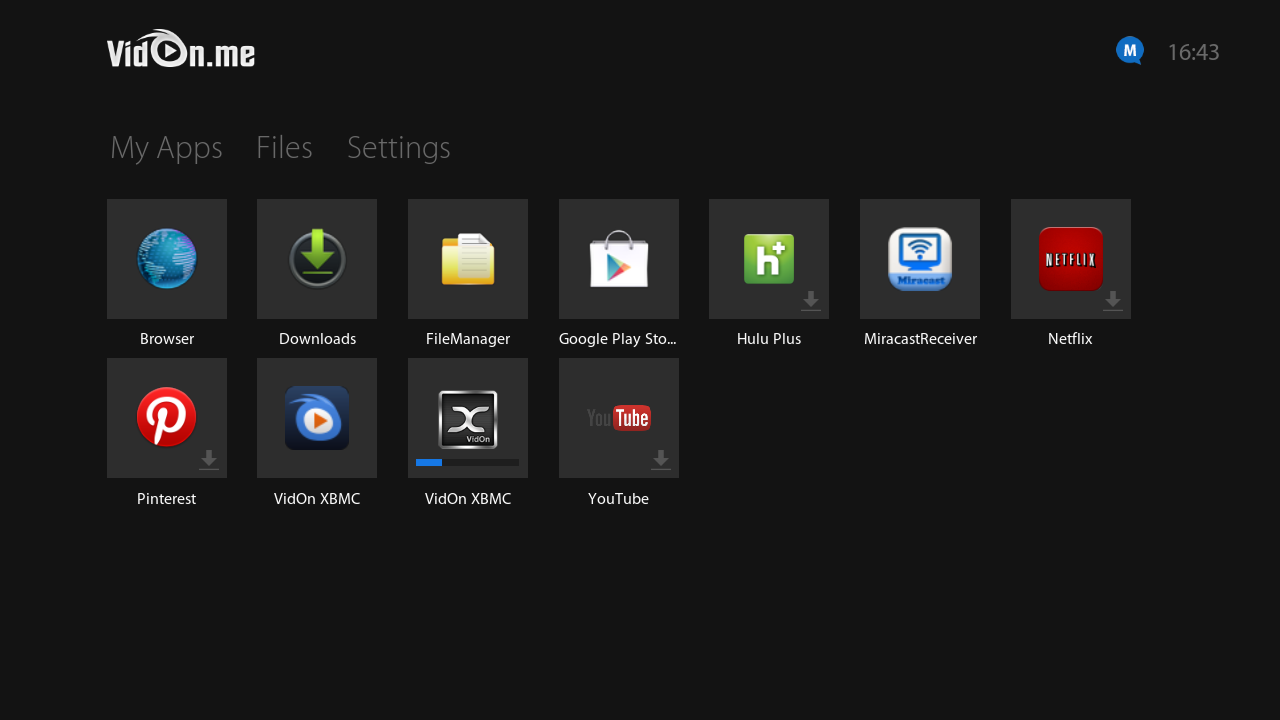The image size is (1280, 720).
Task: Open the Pinterest app
Action: pyautogui.click(x=167, y=418)
